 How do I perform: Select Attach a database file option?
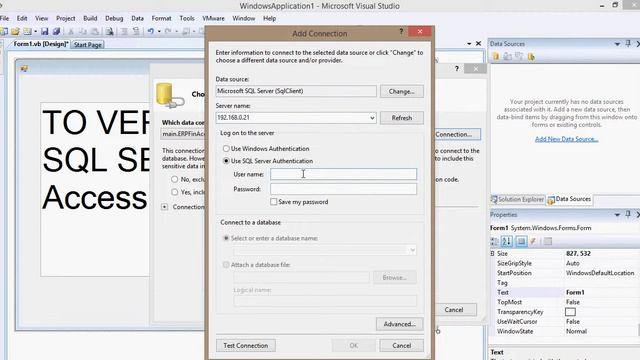(226, 264)
